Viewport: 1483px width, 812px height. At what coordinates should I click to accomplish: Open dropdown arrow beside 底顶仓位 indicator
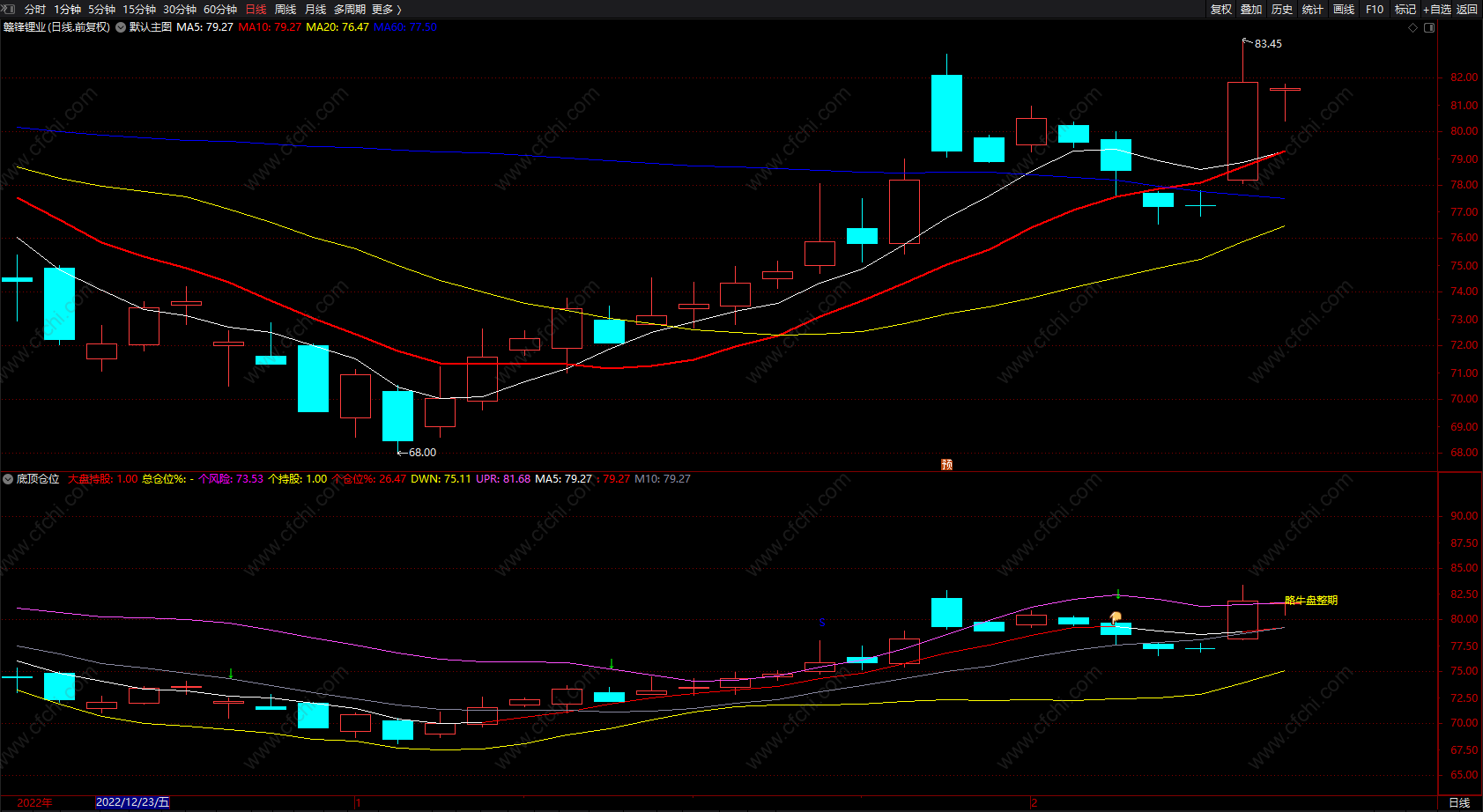coord(8,479)
